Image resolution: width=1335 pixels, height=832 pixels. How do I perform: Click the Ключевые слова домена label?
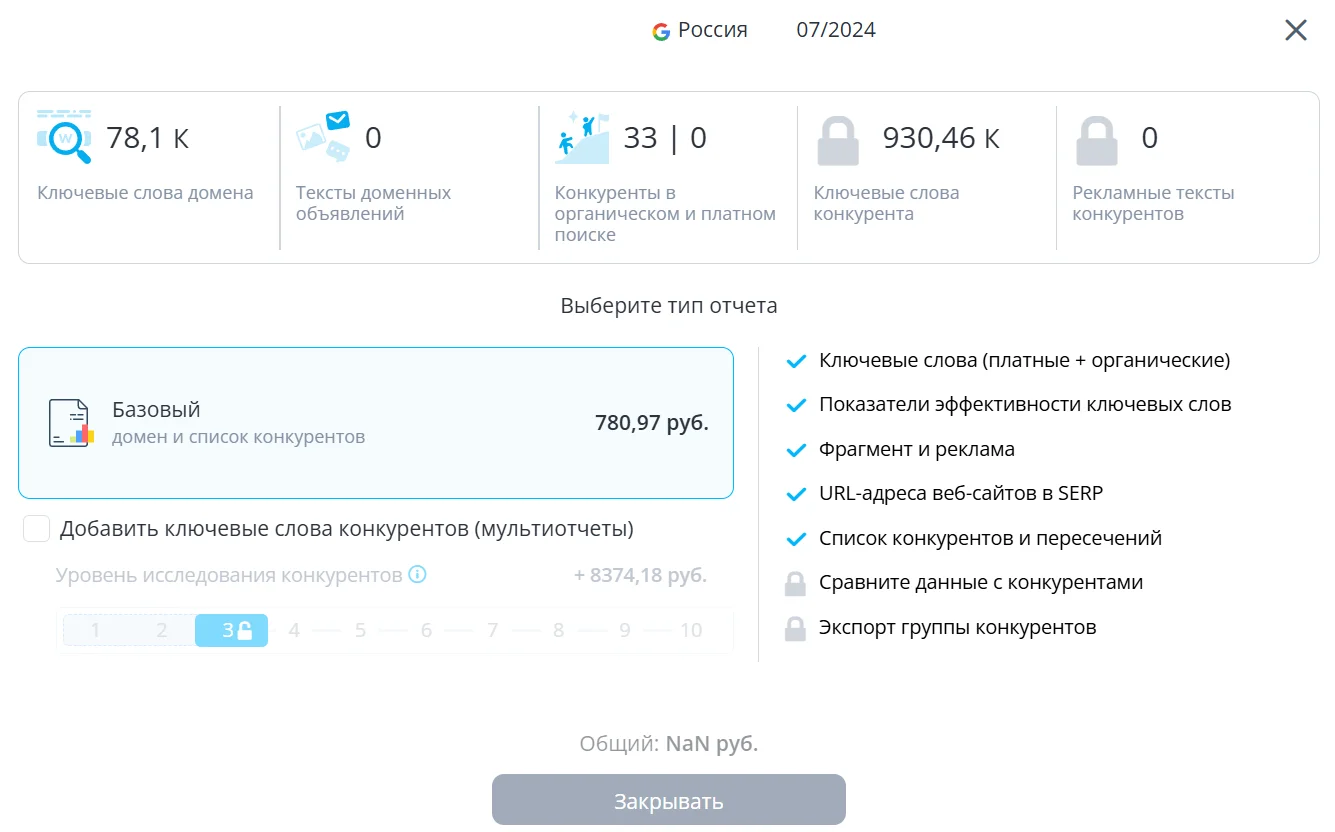[x=145, y=193]
